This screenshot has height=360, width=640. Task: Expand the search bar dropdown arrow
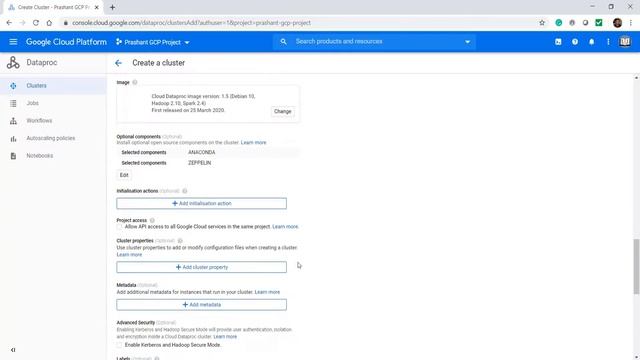click(x=467, y=42)
